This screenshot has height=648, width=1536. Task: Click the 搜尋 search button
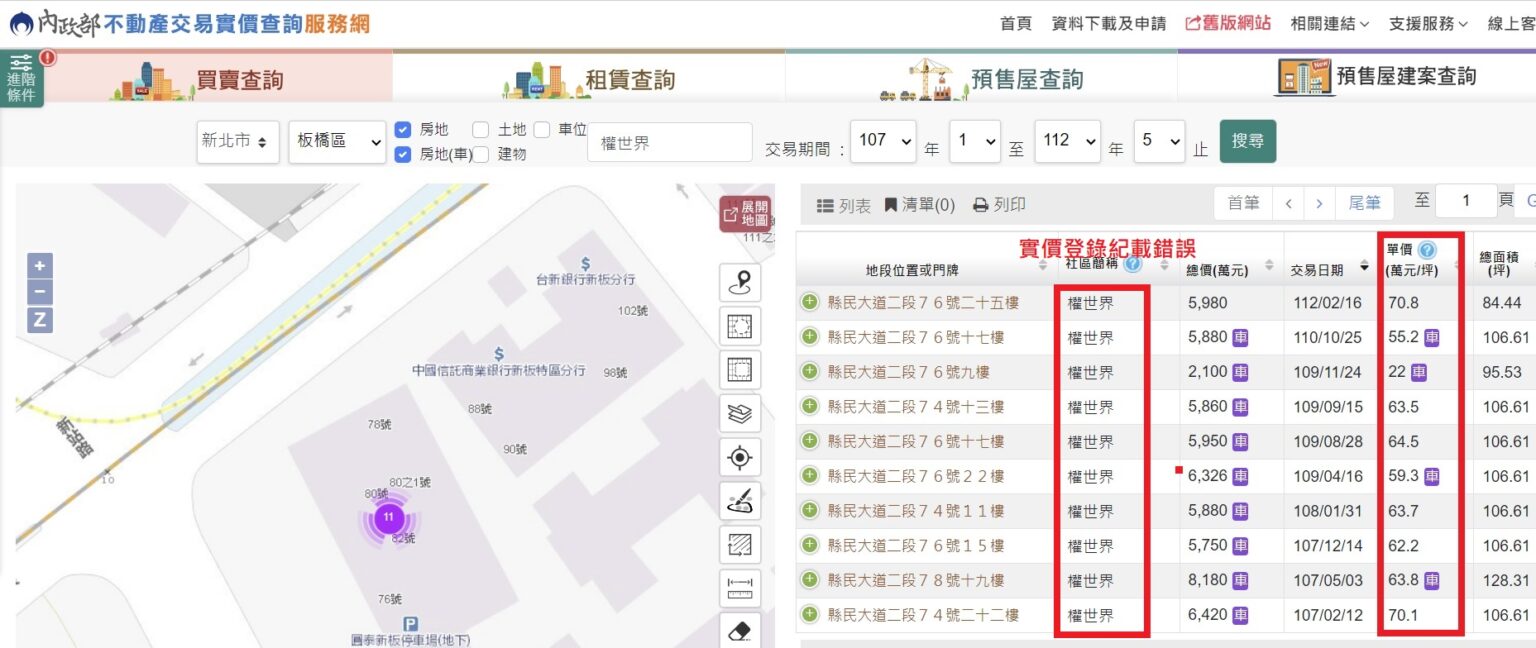pyautogui.click(x=1248, y=141)
